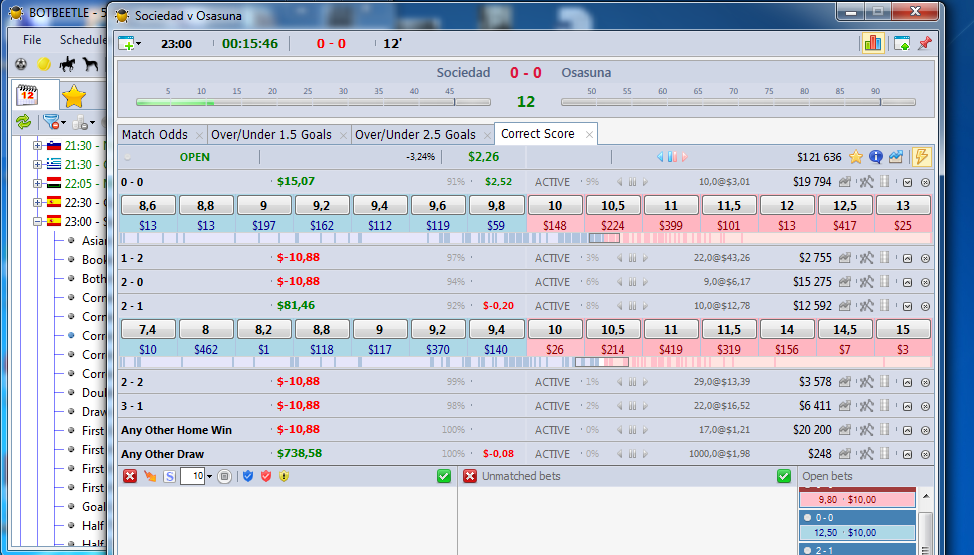Viewport: 974px width, 555px height.
Task: Click the round stop button beside stake field
Action: 225,477
